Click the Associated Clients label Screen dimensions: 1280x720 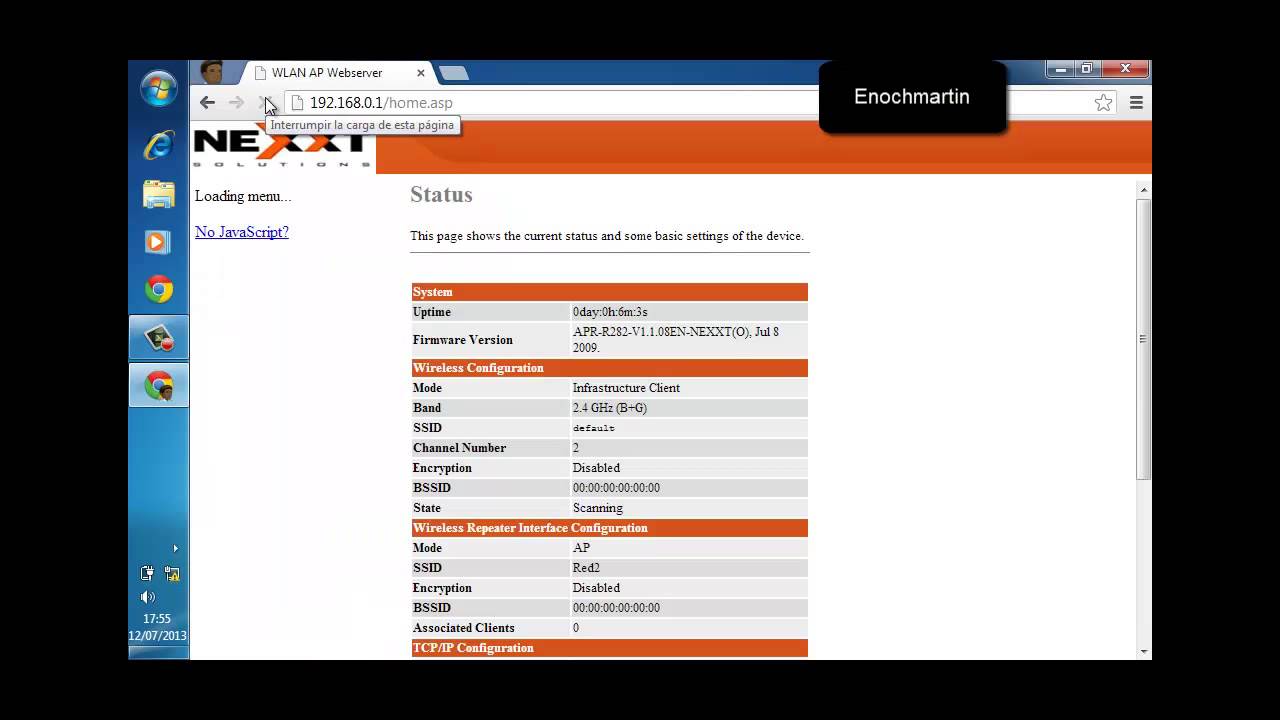(x=464, y=628)
